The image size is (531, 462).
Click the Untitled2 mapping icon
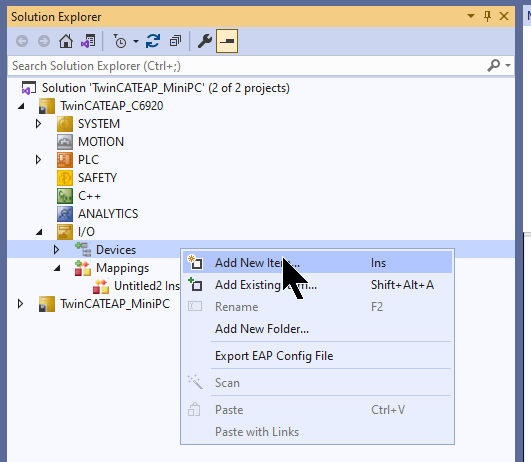(101, 286)
